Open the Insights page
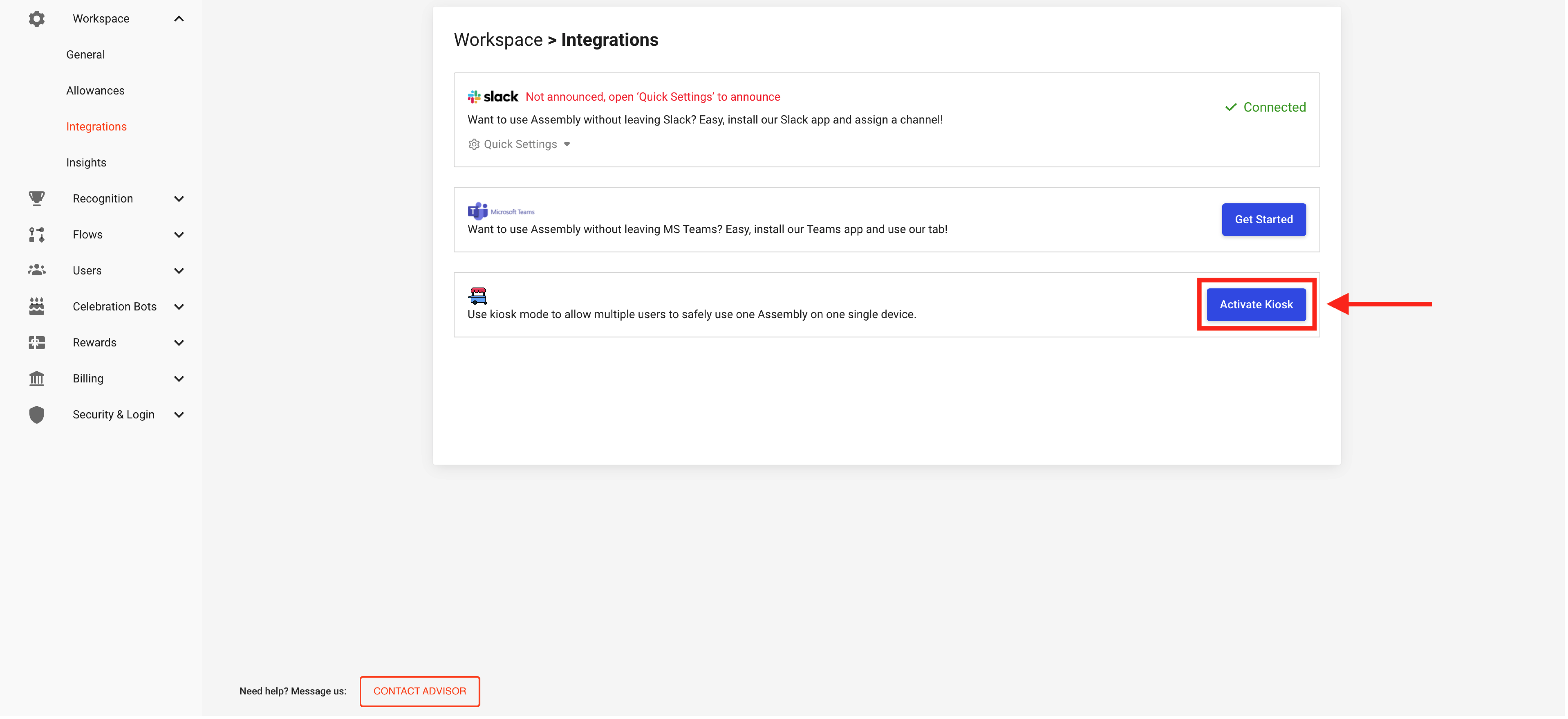Viewport: 1568px width, 719px height. point(86,163)
